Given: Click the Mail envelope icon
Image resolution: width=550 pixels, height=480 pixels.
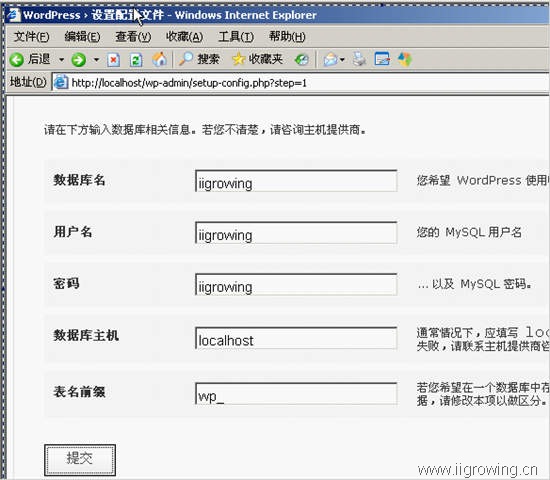Looking at the screenshot, I should pos(330,60).
